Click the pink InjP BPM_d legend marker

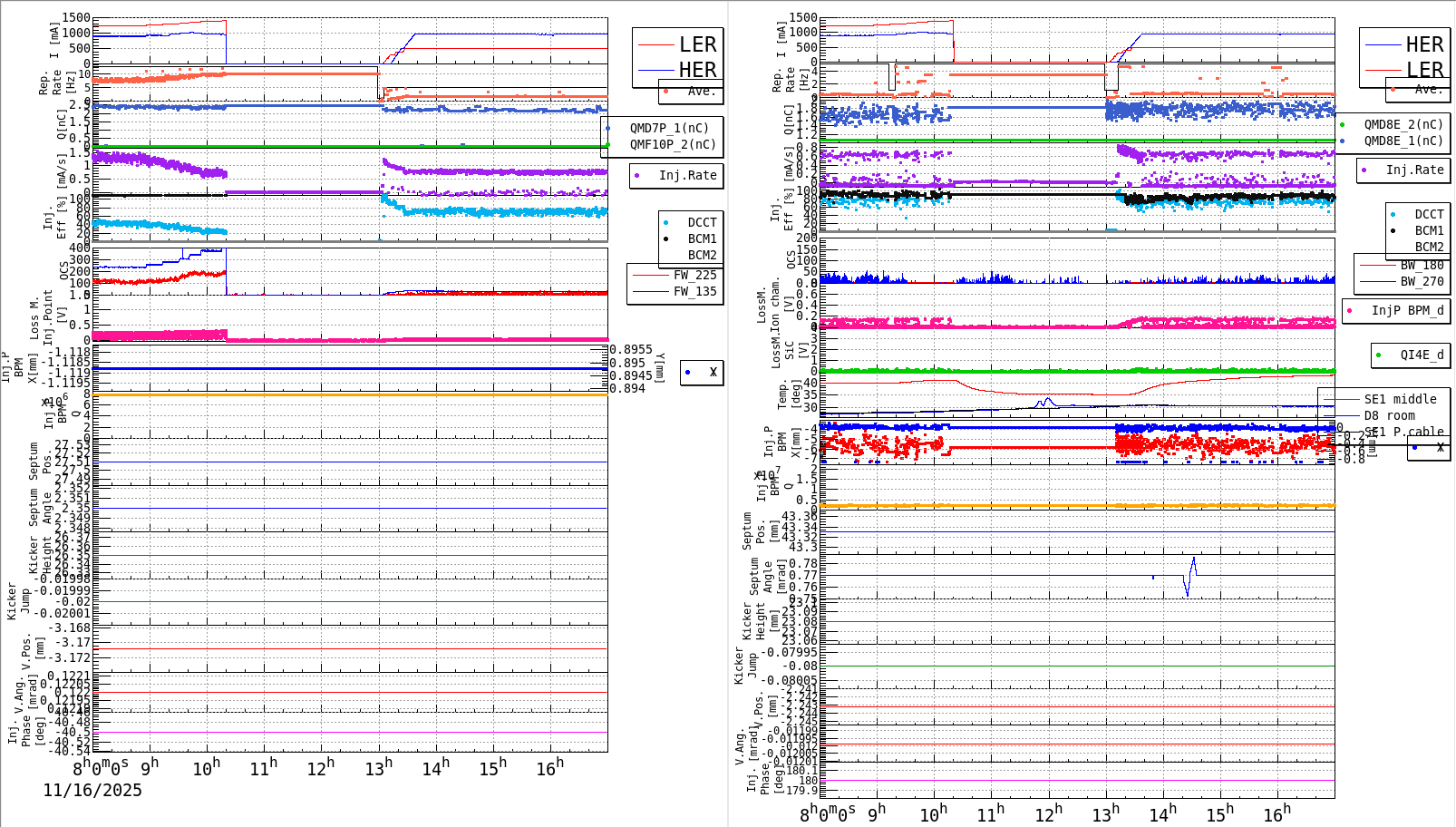click(x=1348, y=310)
